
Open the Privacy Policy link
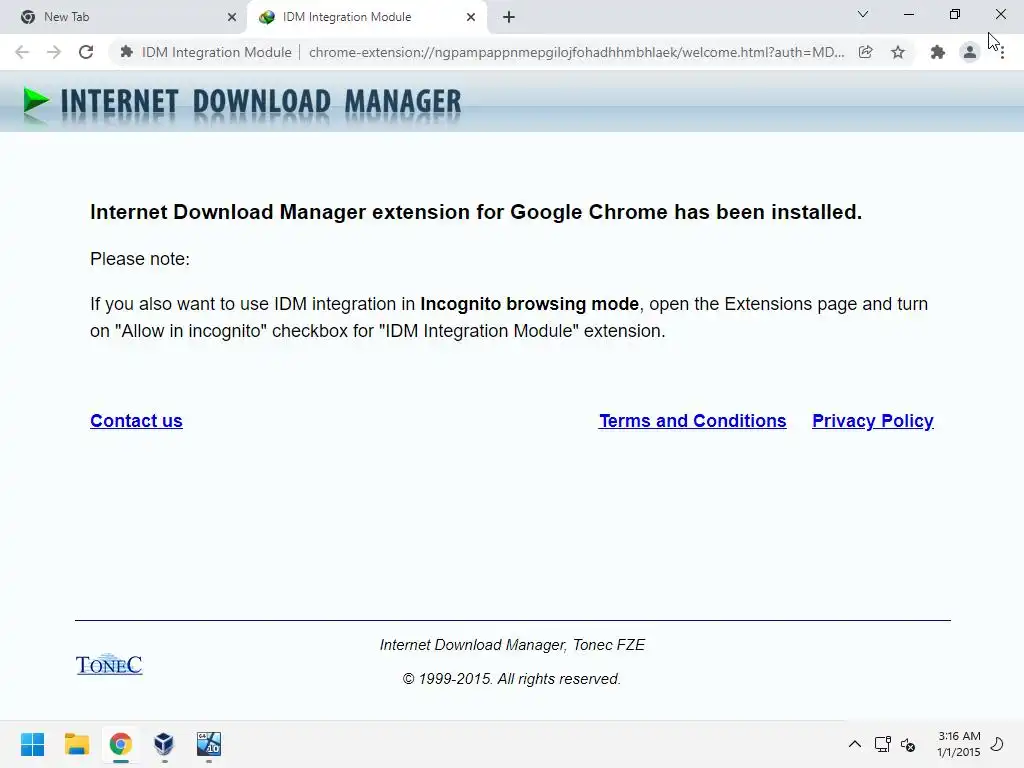point(872,421)
